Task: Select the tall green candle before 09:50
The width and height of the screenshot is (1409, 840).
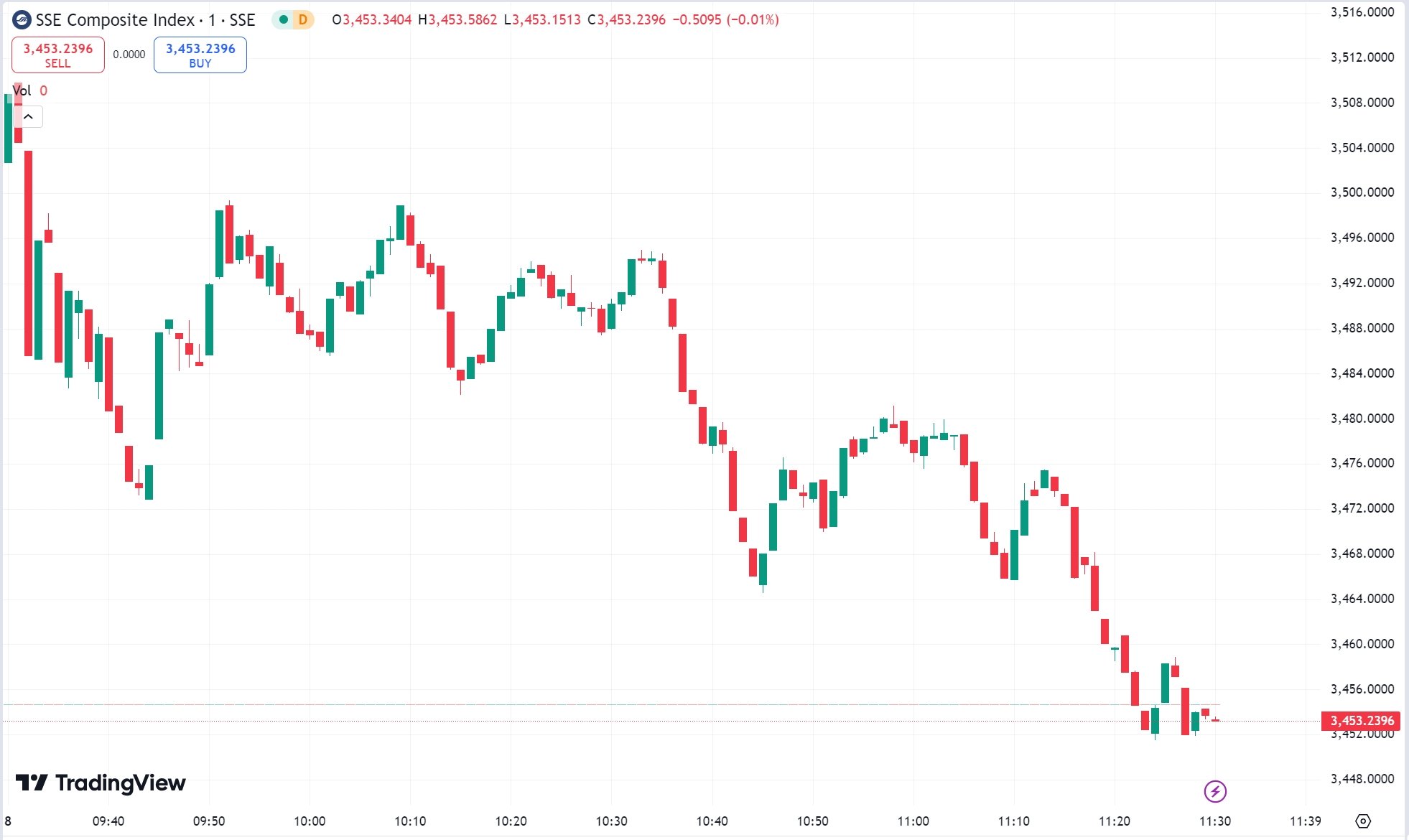Action: (159, 386)
